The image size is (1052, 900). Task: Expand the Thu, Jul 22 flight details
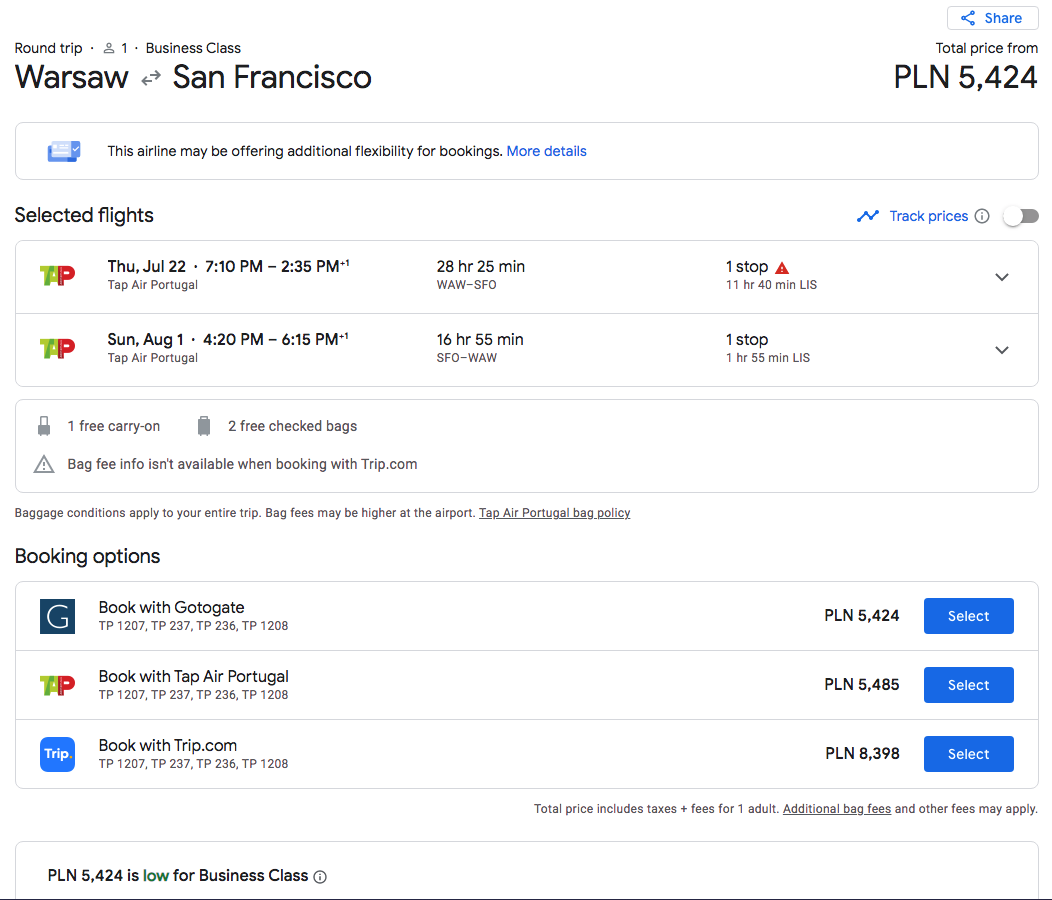pos(1002,277)
